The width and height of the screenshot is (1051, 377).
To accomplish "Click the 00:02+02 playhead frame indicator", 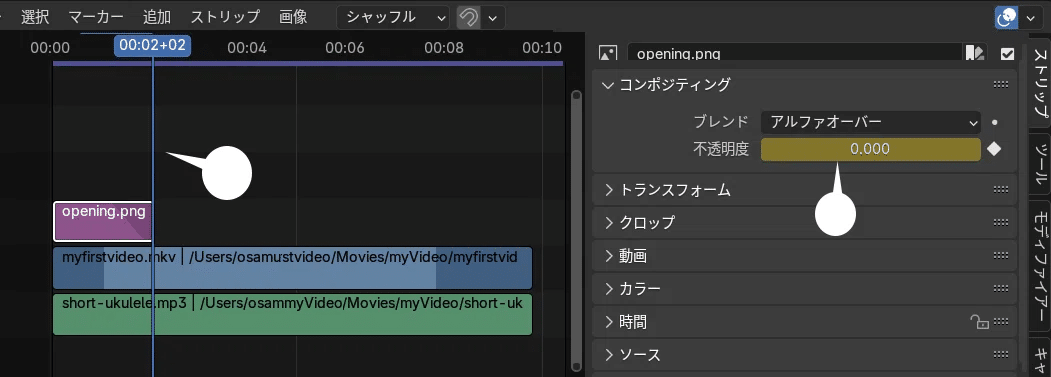I will click(153, 46).
